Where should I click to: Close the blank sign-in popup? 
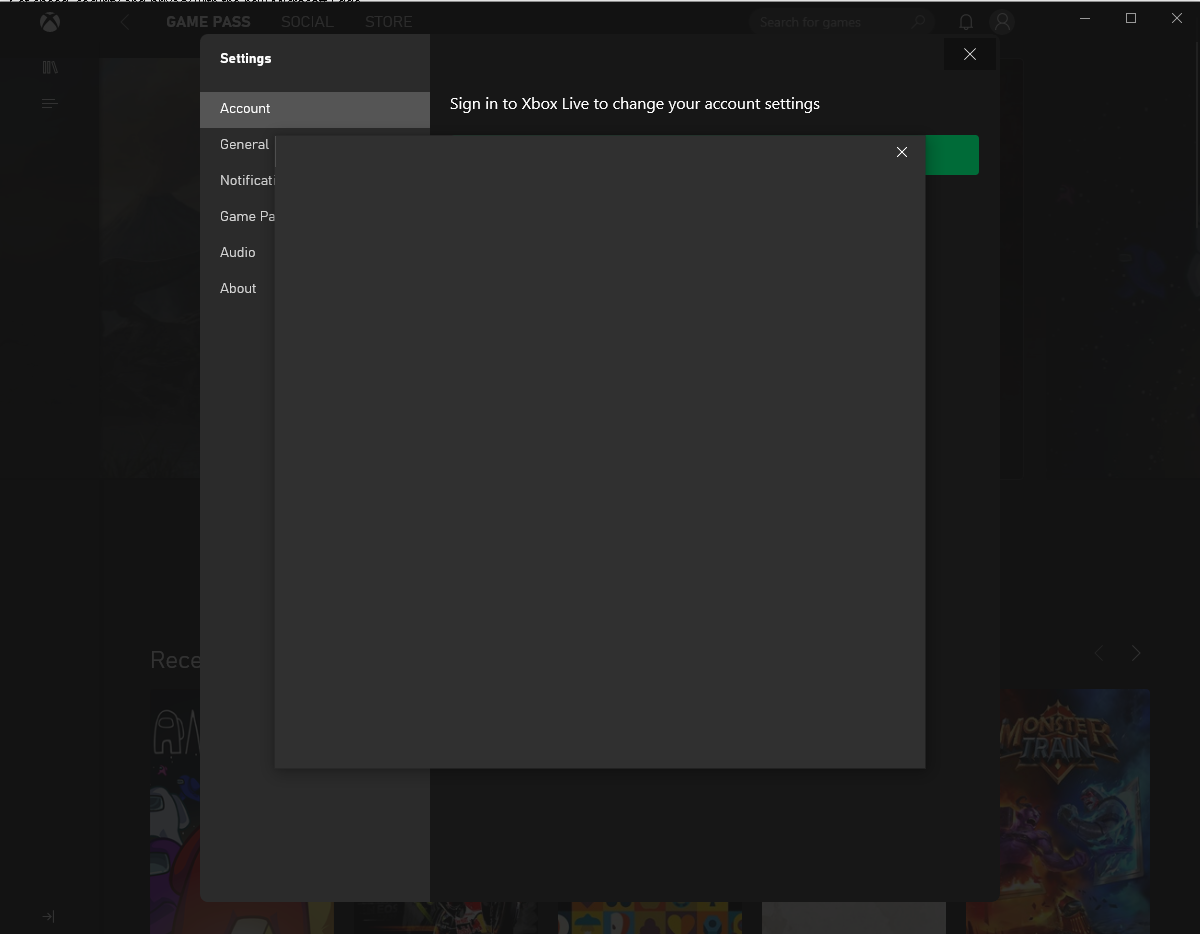[x=902, y=152]
